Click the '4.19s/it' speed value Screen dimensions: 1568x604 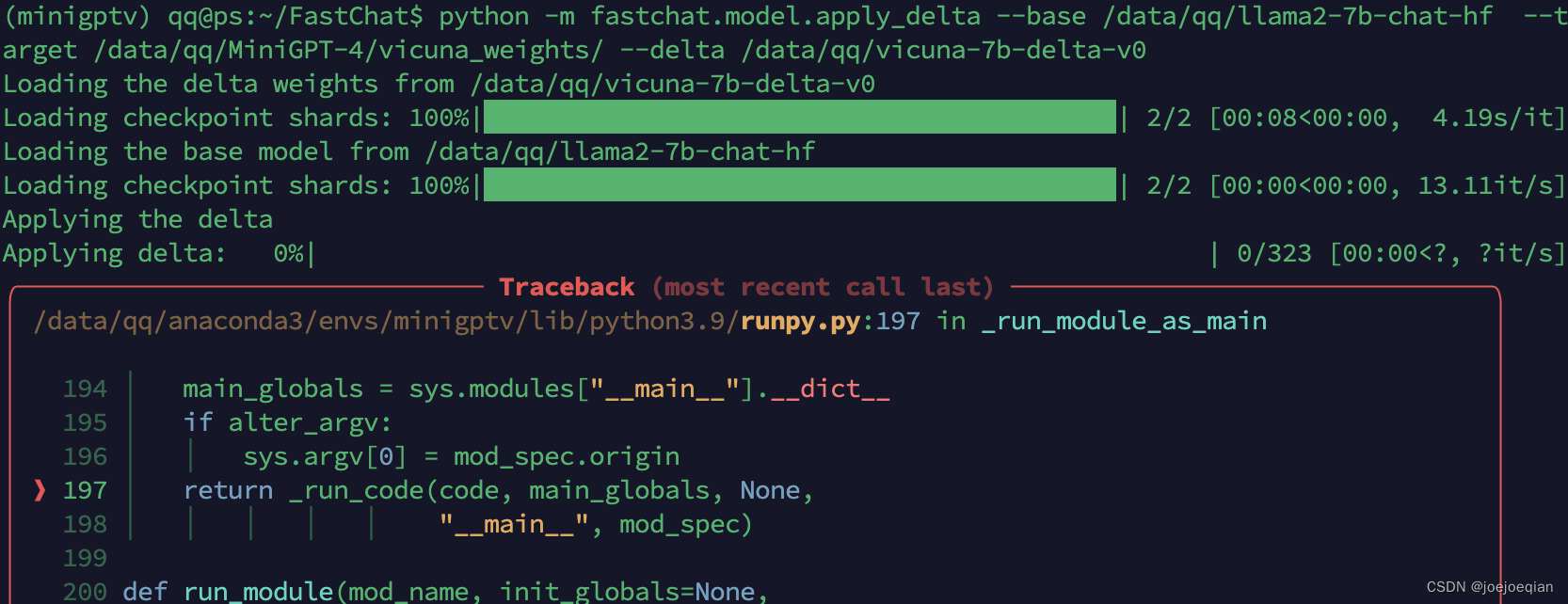[x=1492, y=118]
